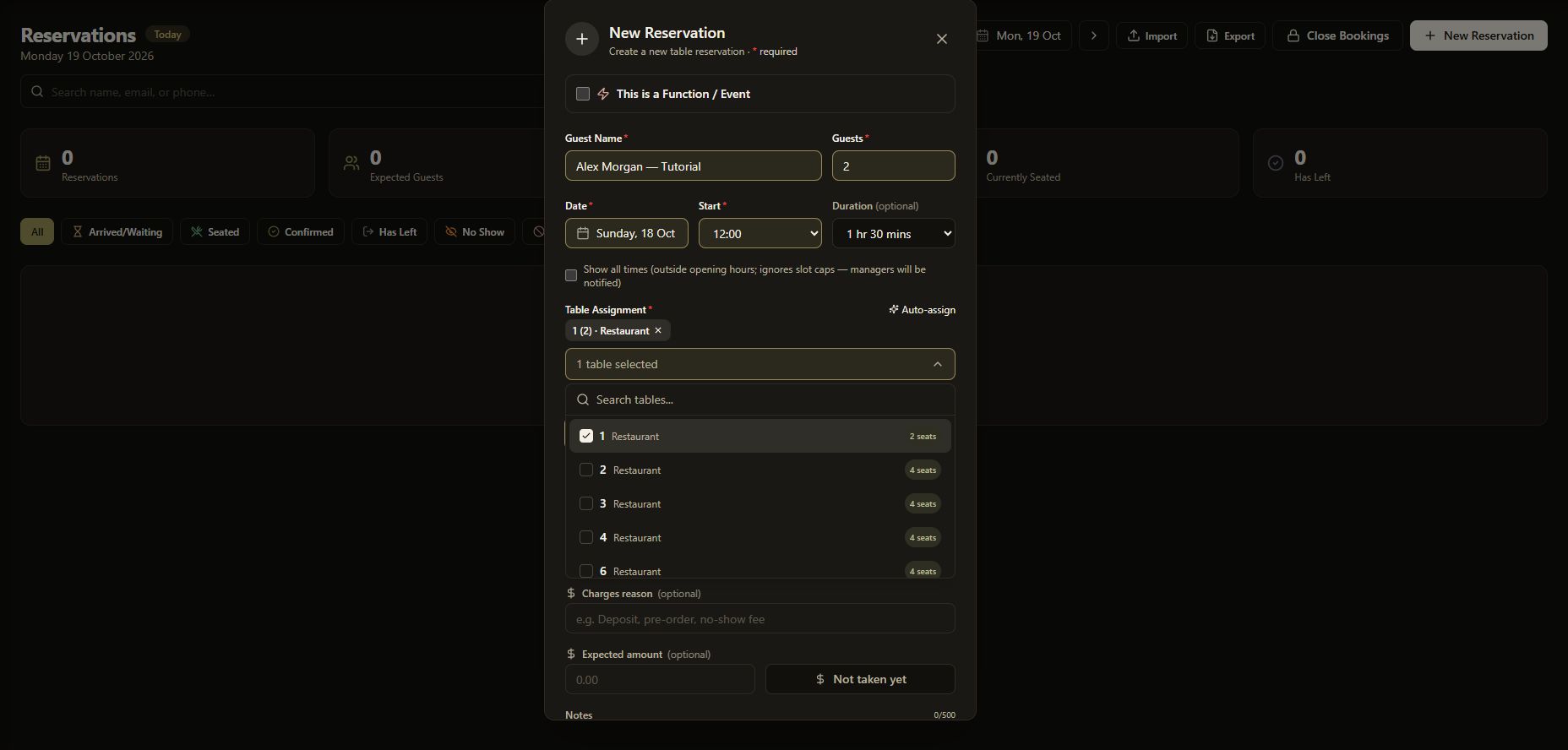Click the New Reservation button in header
The image size is (1568, 750).
click(x=1478, y=35)
